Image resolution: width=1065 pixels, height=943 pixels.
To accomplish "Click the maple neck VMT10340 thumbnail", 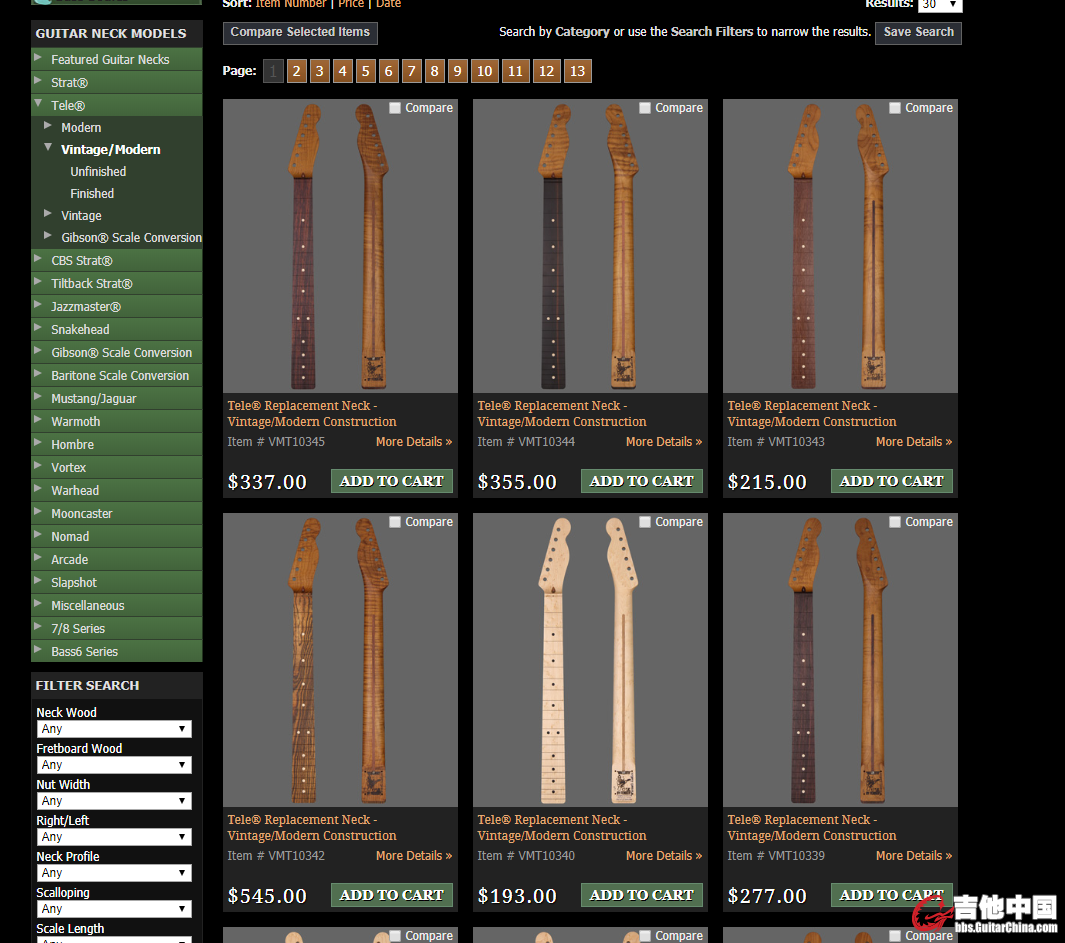I will (x=590, y=660).
